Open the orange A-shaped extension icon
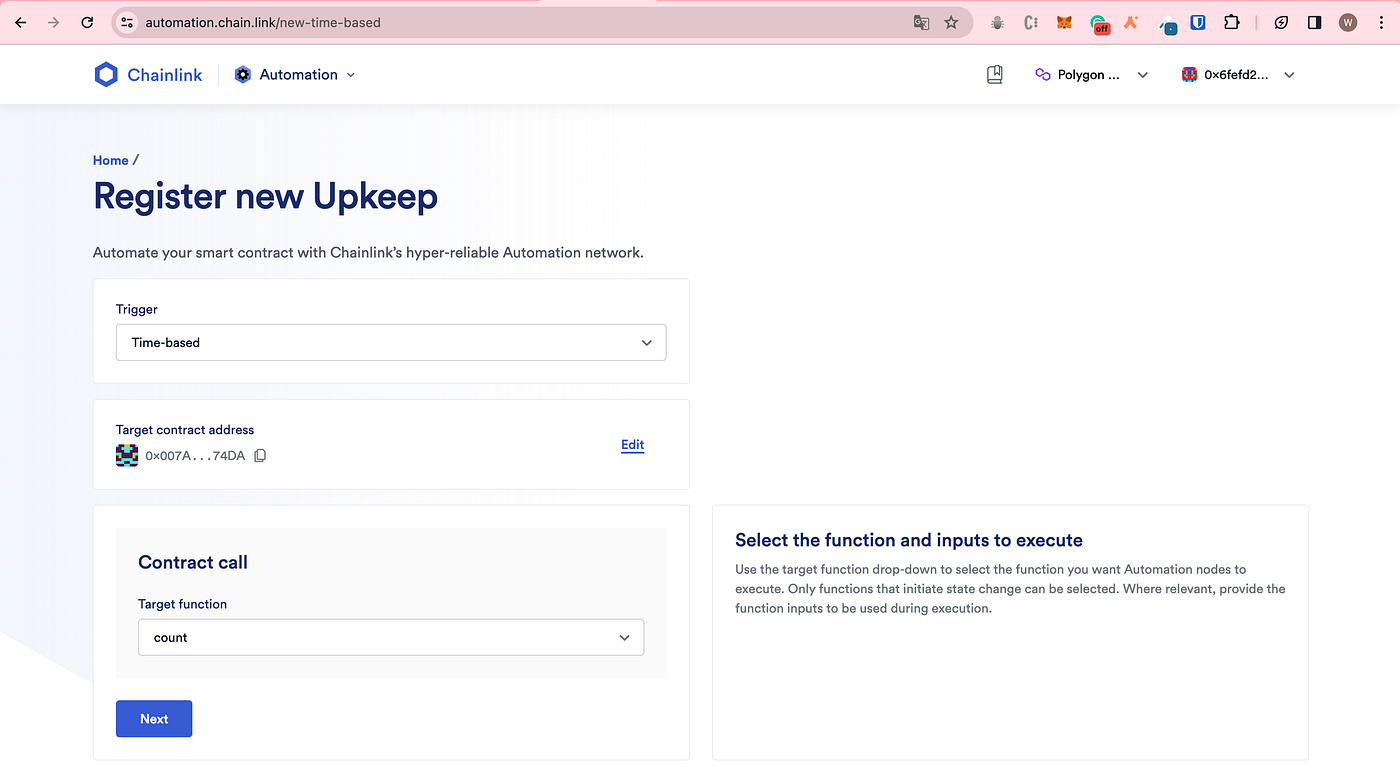Viewport: 1400px width, 783px height. click(x=1131, y=22)
